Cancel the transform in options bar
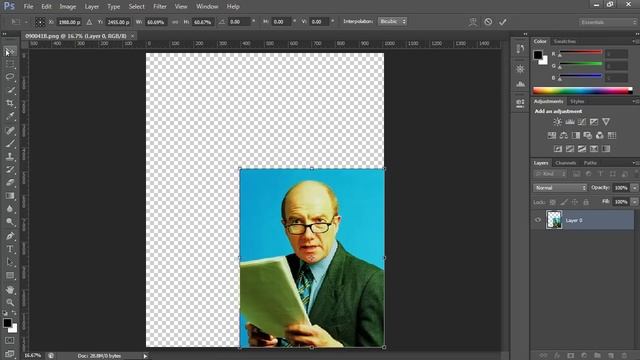Screen dimensions: 640x360 [x=488, y=22]
